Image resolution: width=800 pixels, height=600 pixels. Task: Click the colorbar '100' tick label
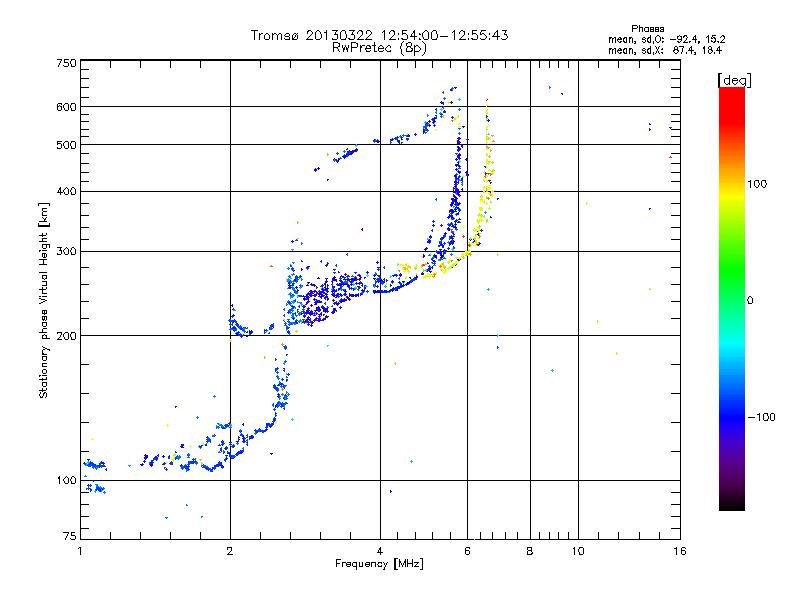point(757,184)
